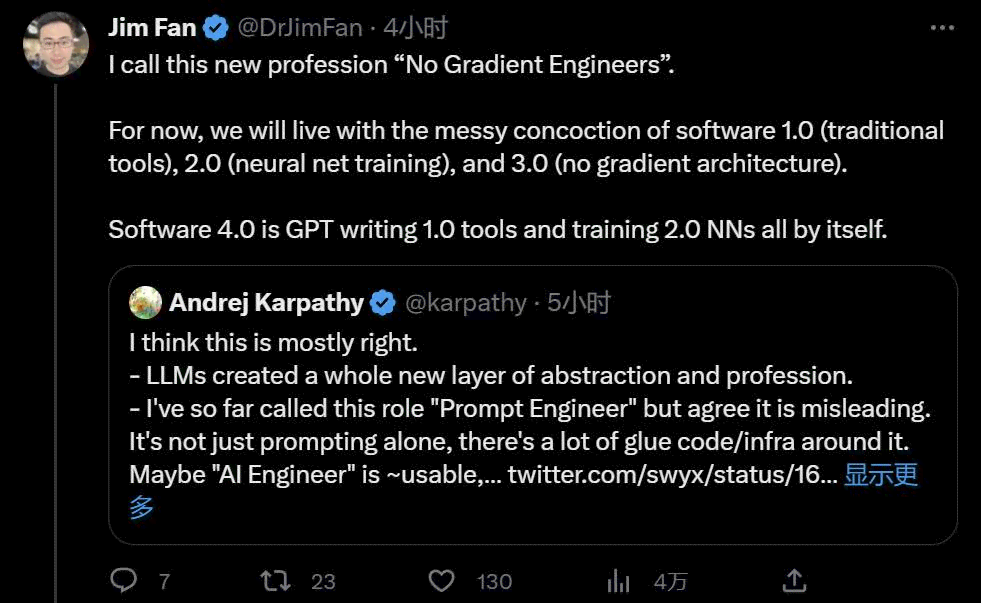The image size is (981, 603).
Task: Share the tweet via upload icon
Action: coord(794,580)
